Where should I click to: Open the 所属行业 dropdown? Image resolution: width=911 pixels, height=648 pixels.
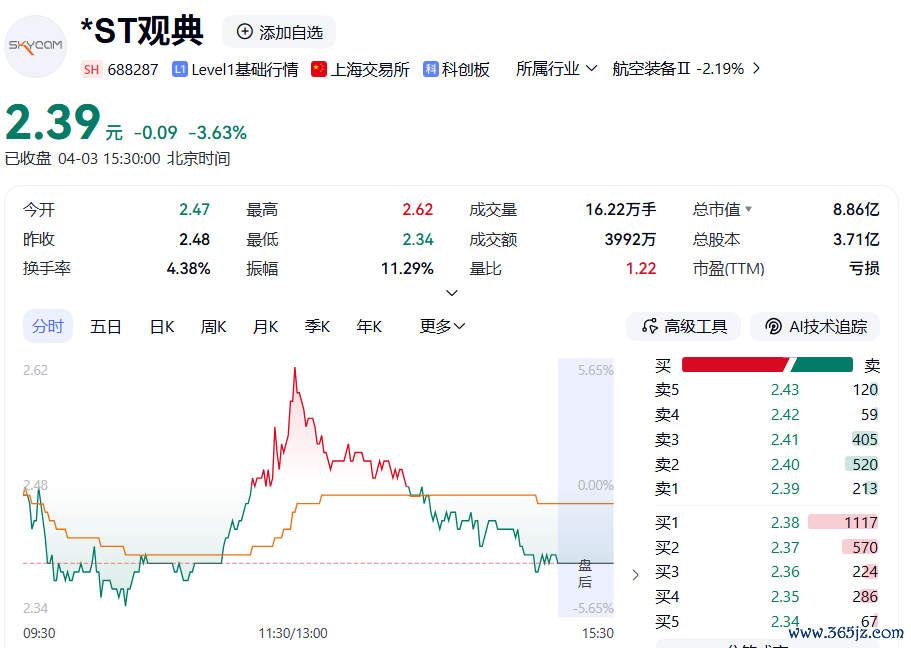point(556,69)
